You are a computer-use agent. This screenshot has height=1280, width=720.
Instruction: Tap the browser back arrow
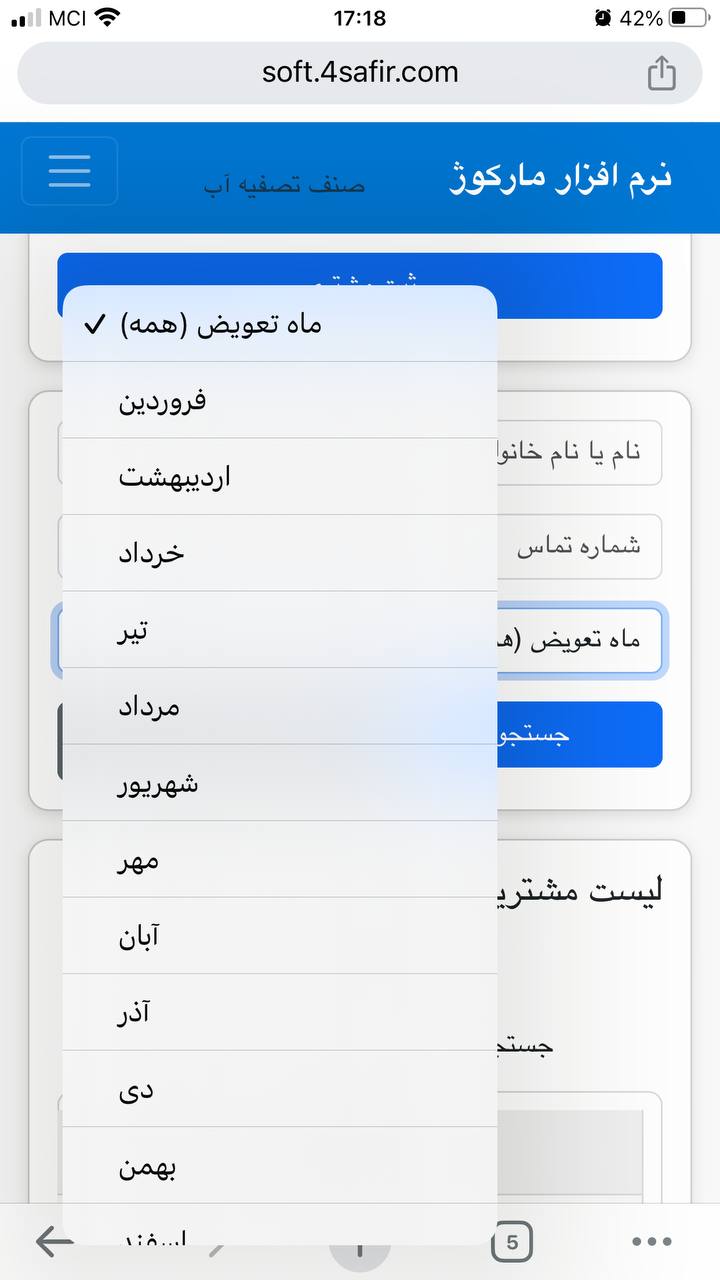click(54, 1242)
